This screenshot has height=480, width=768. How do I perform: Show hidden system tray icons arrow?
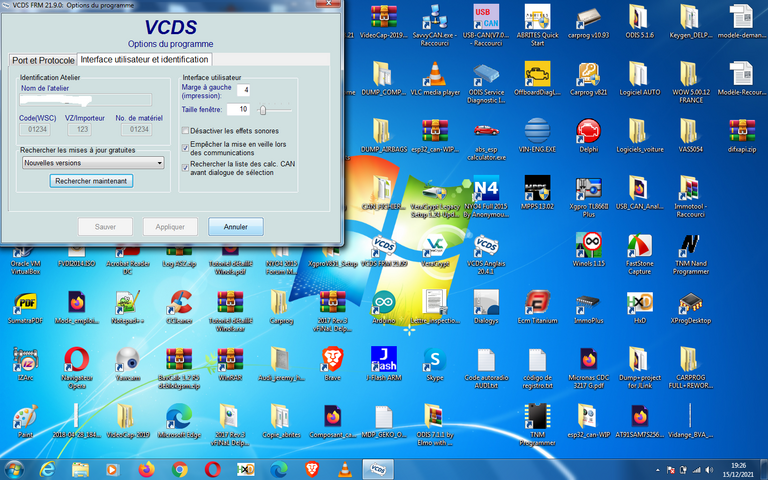(x=657, y=470)
